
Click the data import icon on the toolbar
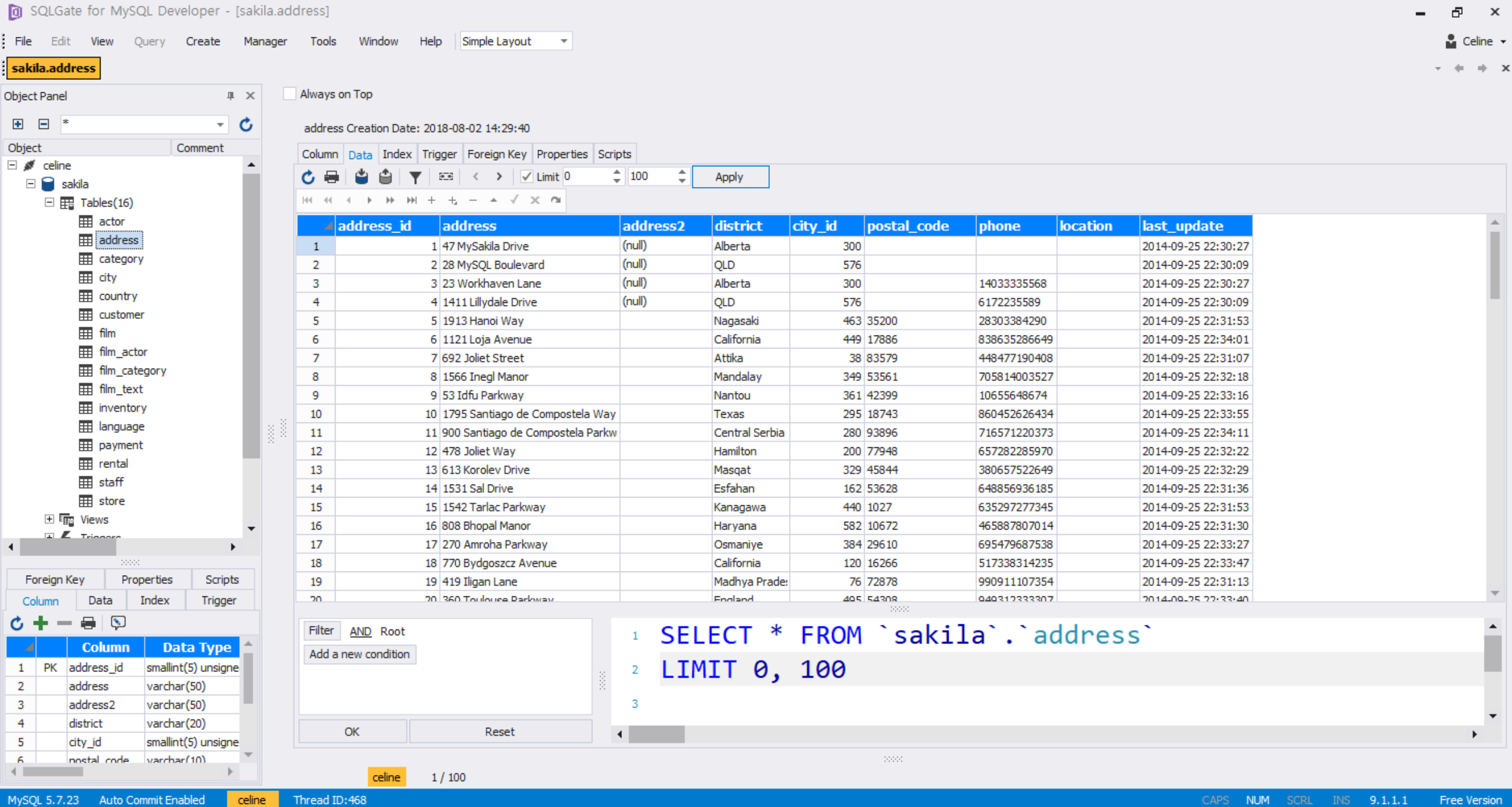tap(361, 176)
